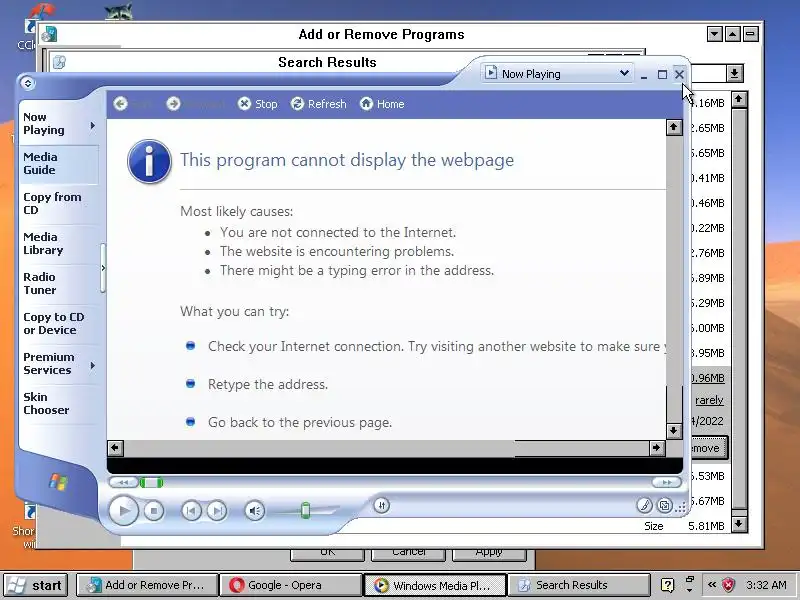
Task: Click the 5.81MB size value
Action: [706, 526]
